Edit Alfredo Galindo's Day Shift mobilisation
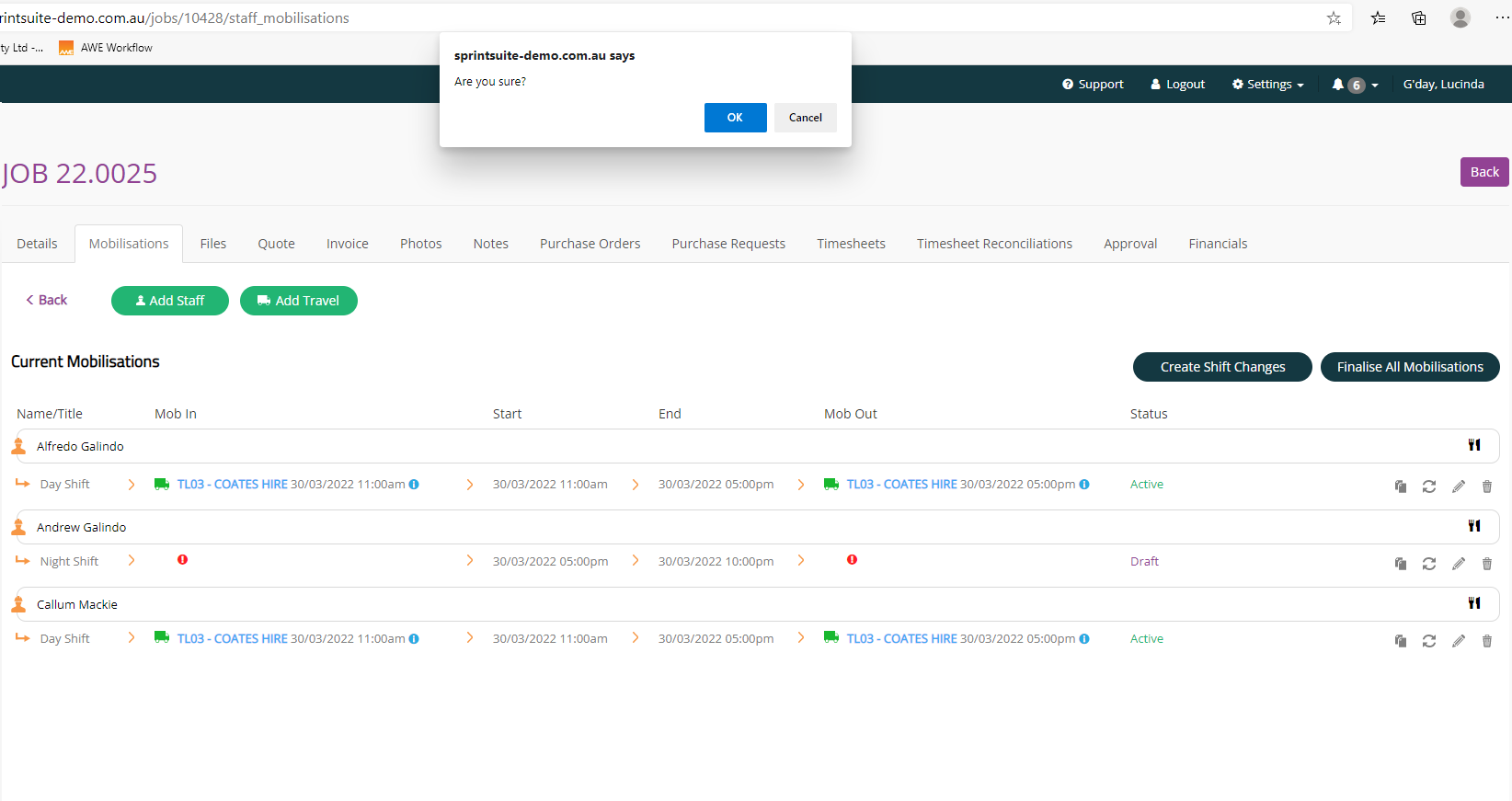Viewport: 1512px width, 801px height. tap(1459, 486)
